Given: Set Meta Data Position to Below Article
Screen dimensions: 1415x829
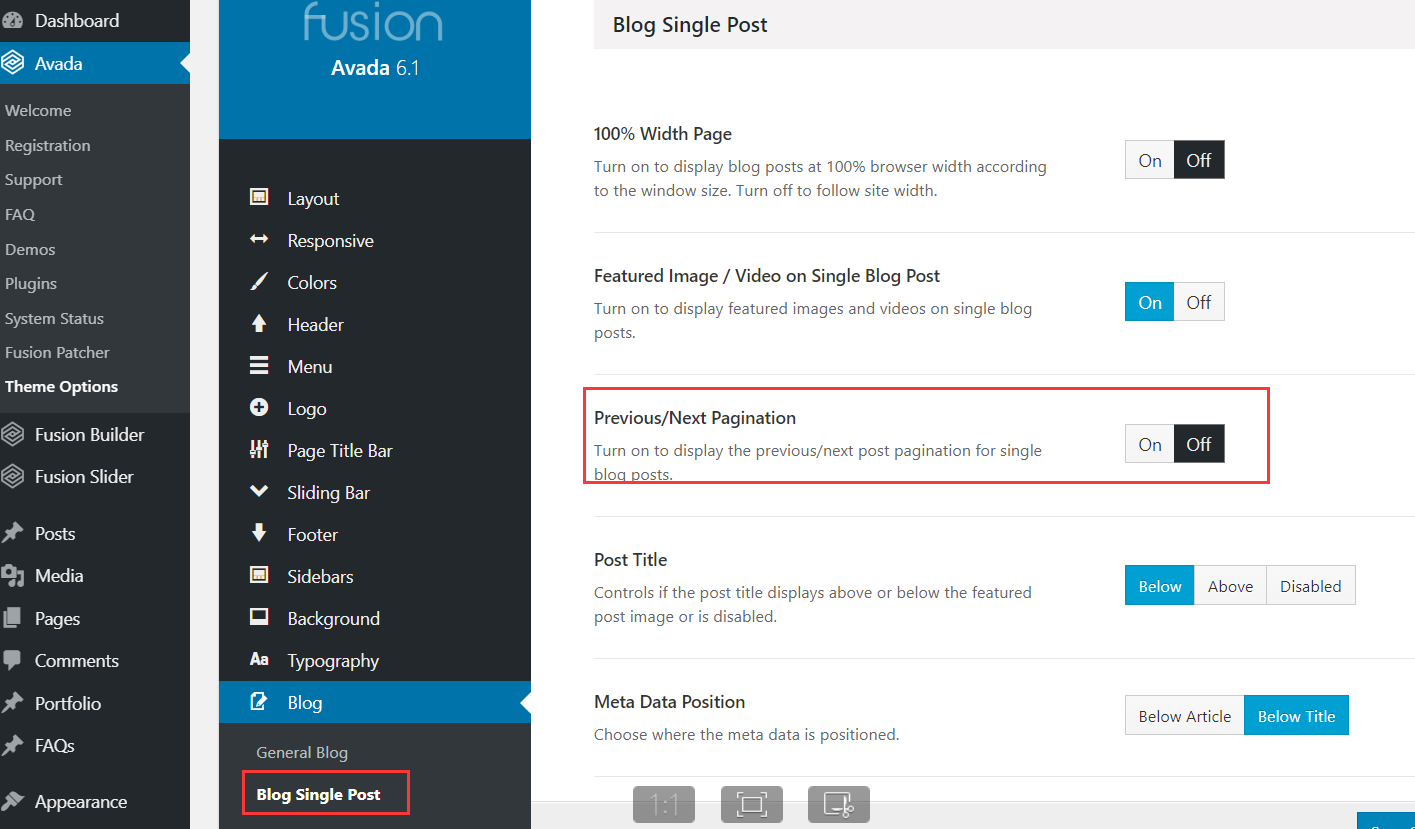Looking at the screenshot, I should [1185, 716].
